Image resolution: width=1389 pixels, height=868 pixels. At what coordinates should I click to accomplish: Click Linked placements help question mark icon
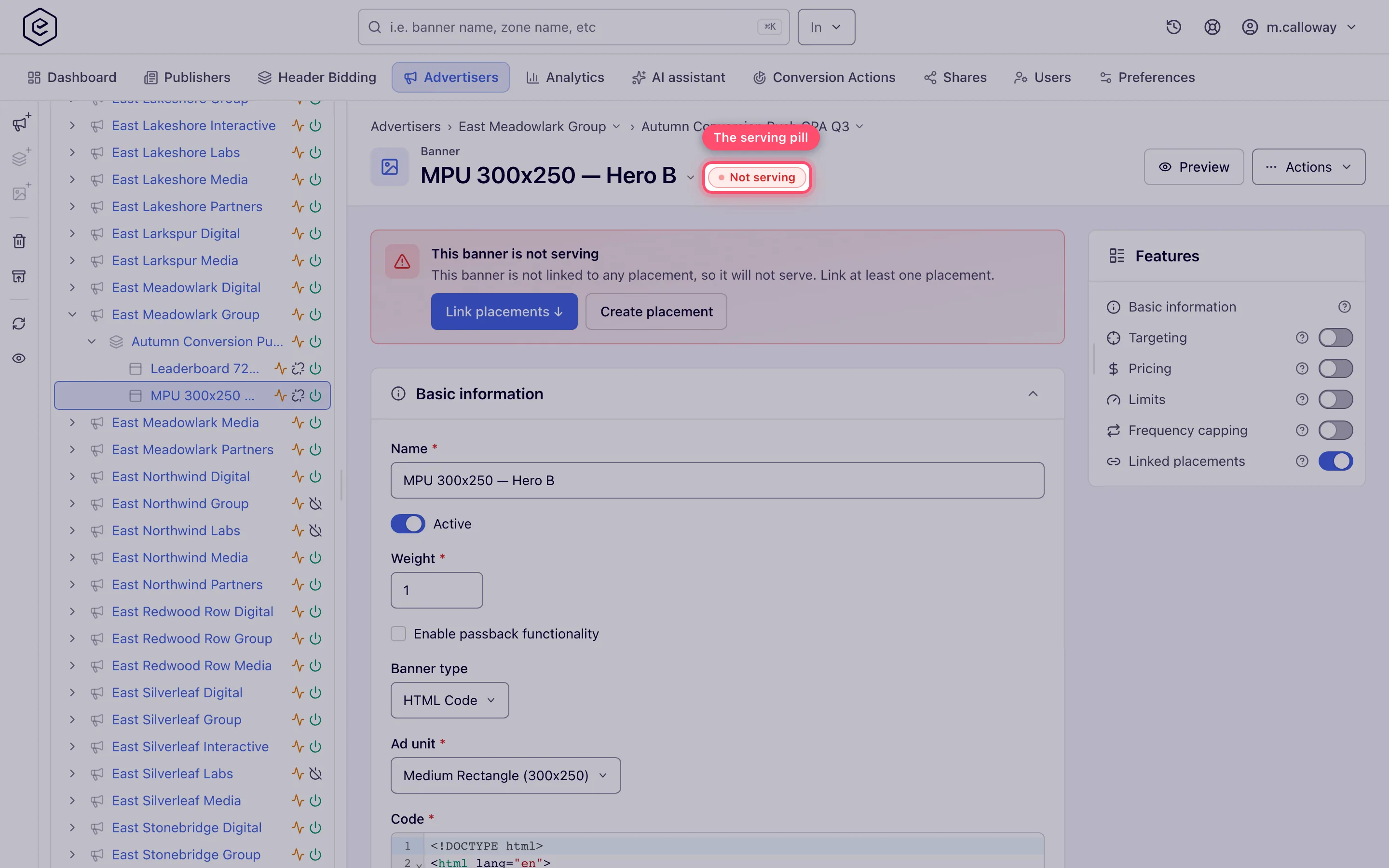pos(1302,461)
